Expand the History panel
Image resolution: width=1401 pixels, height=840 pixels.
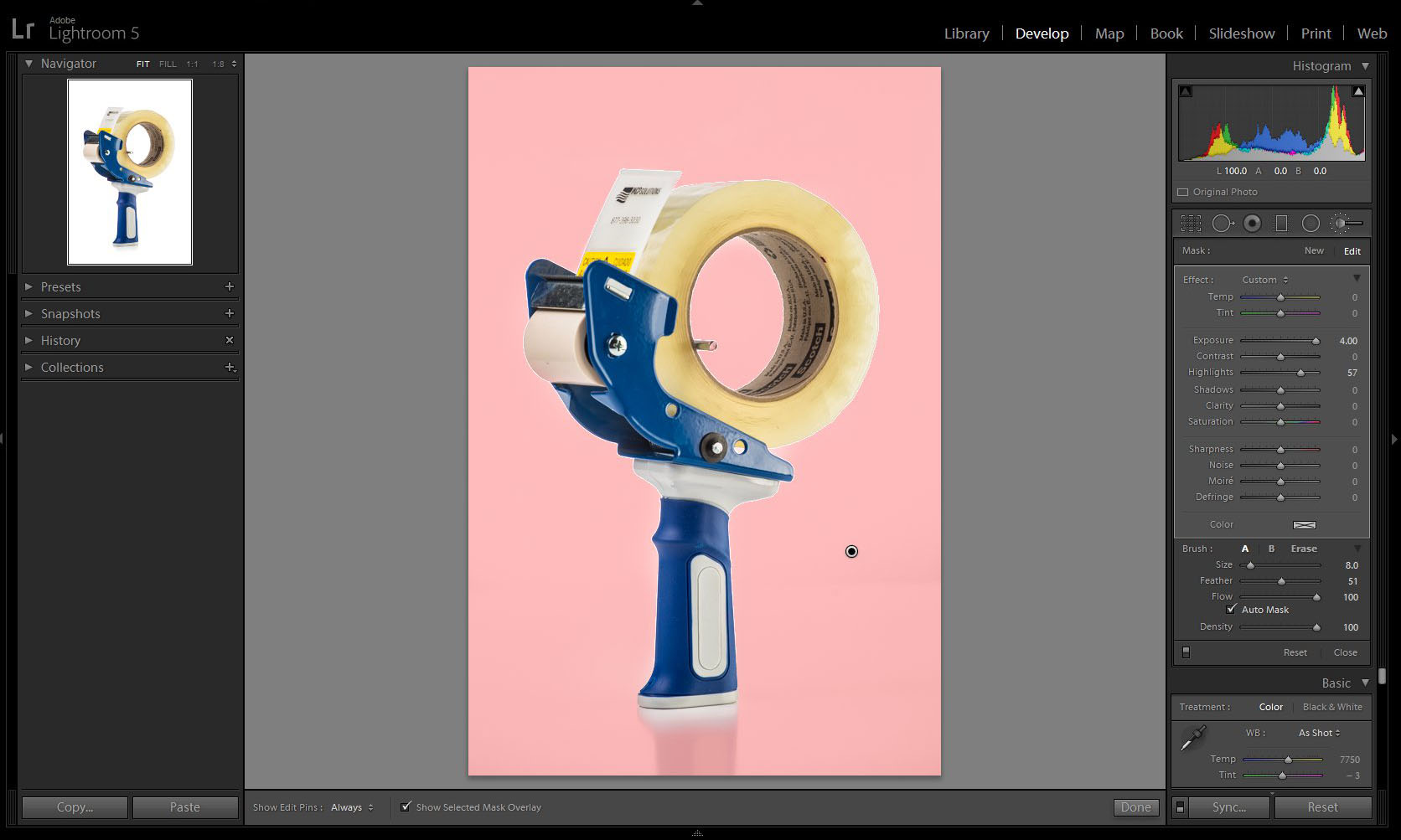coord(28,340)
